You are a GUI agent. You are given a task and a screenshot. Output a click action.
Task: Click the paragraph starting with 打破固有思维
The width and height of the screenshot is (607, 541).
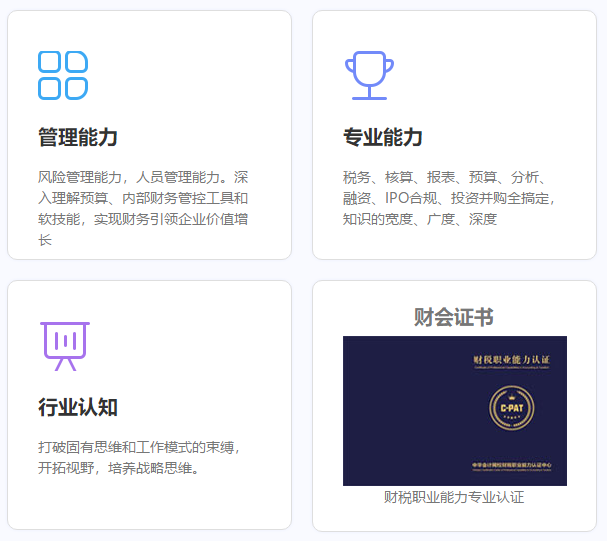tap(139, 458)
